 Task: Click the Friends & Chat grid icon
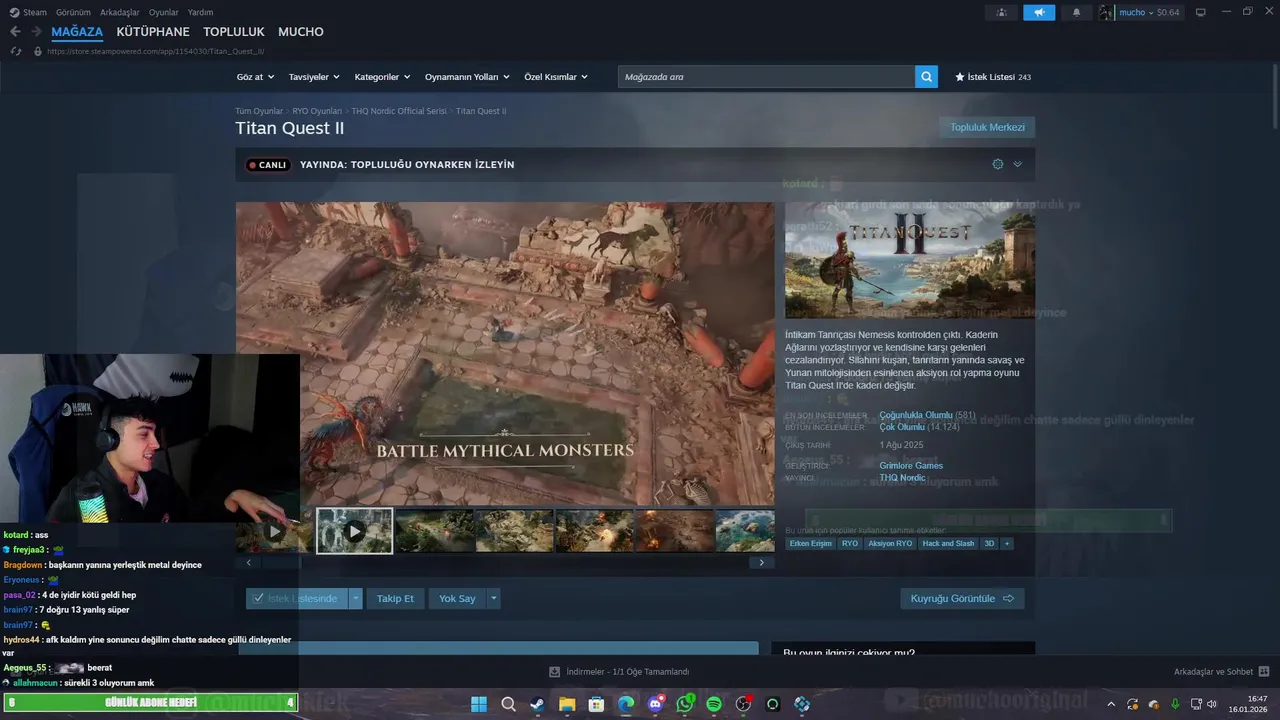coord(1264,672)
